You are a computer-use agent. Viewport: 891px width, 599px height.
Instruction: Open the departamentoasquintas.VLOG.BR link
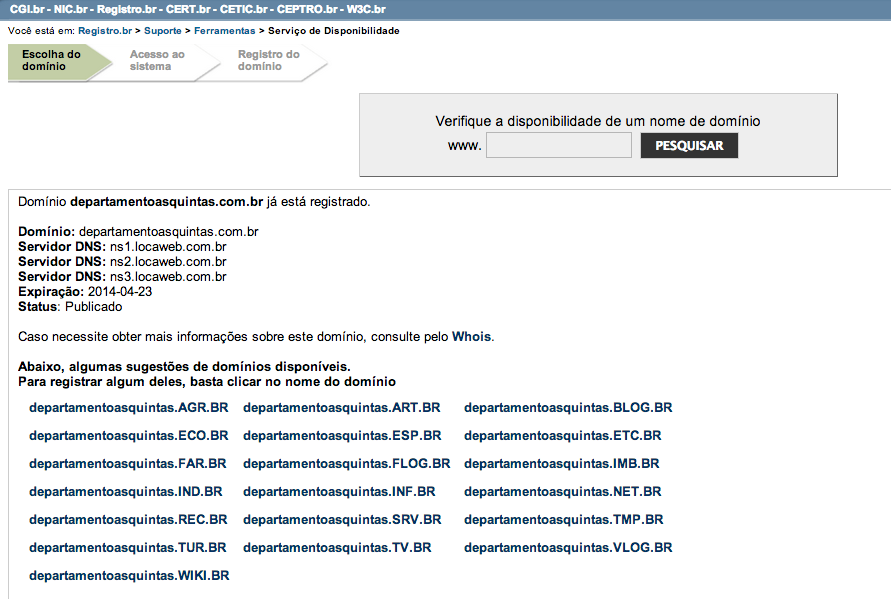(568, 548)
